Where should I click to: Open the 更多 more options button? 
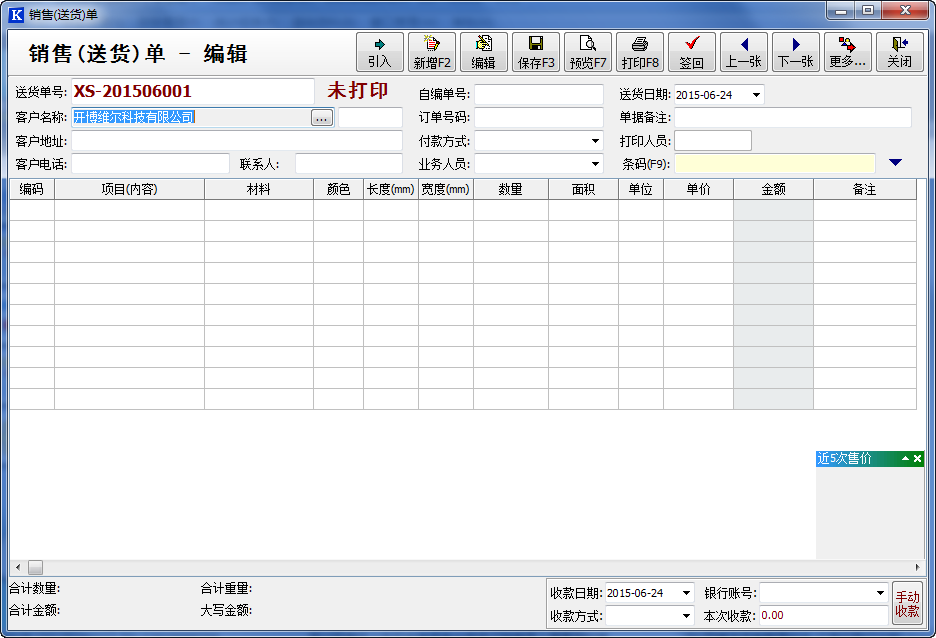(848, 52)
